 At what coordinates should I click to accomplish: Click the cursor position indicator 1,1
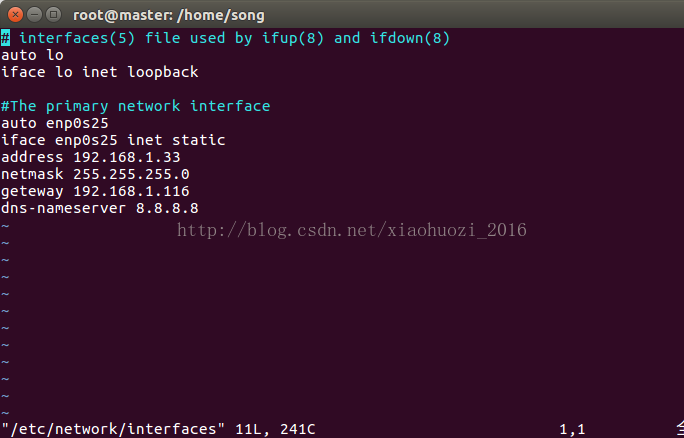(572, 430)
